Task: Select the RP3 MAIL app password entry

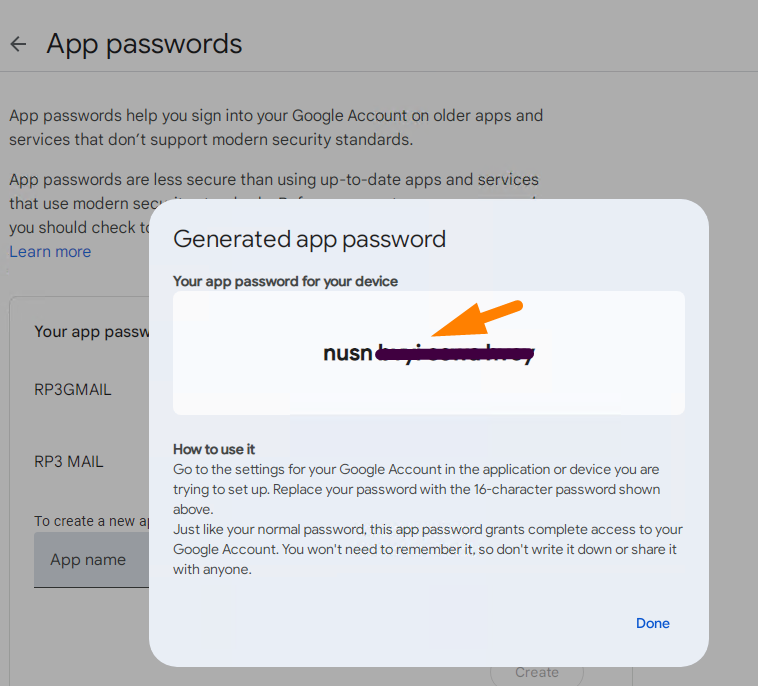Action: 69,461
